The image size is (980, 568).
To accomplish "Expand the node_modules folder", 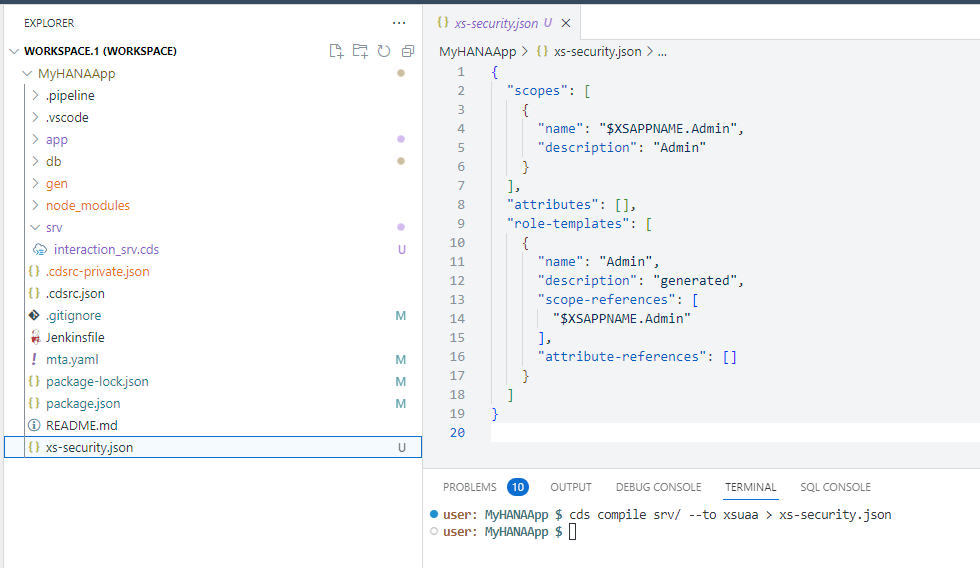I will 35,206.
